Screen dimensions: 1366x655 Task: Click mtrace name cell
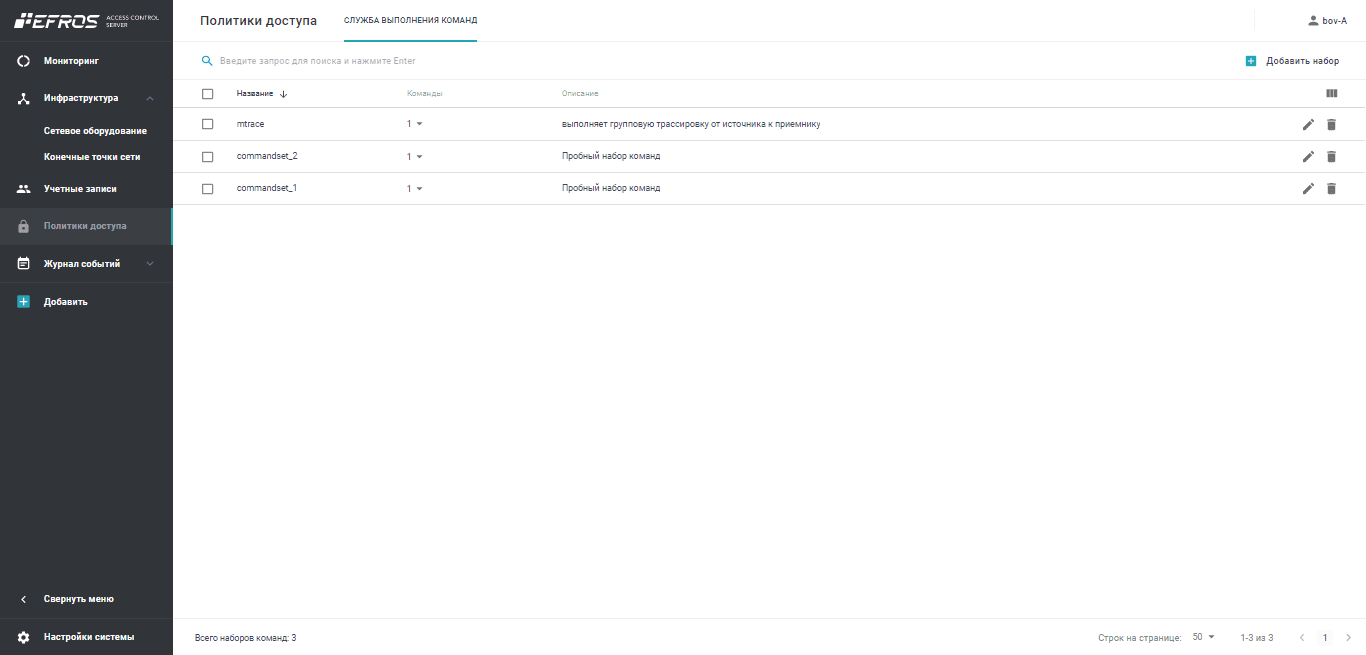[250, 124]
